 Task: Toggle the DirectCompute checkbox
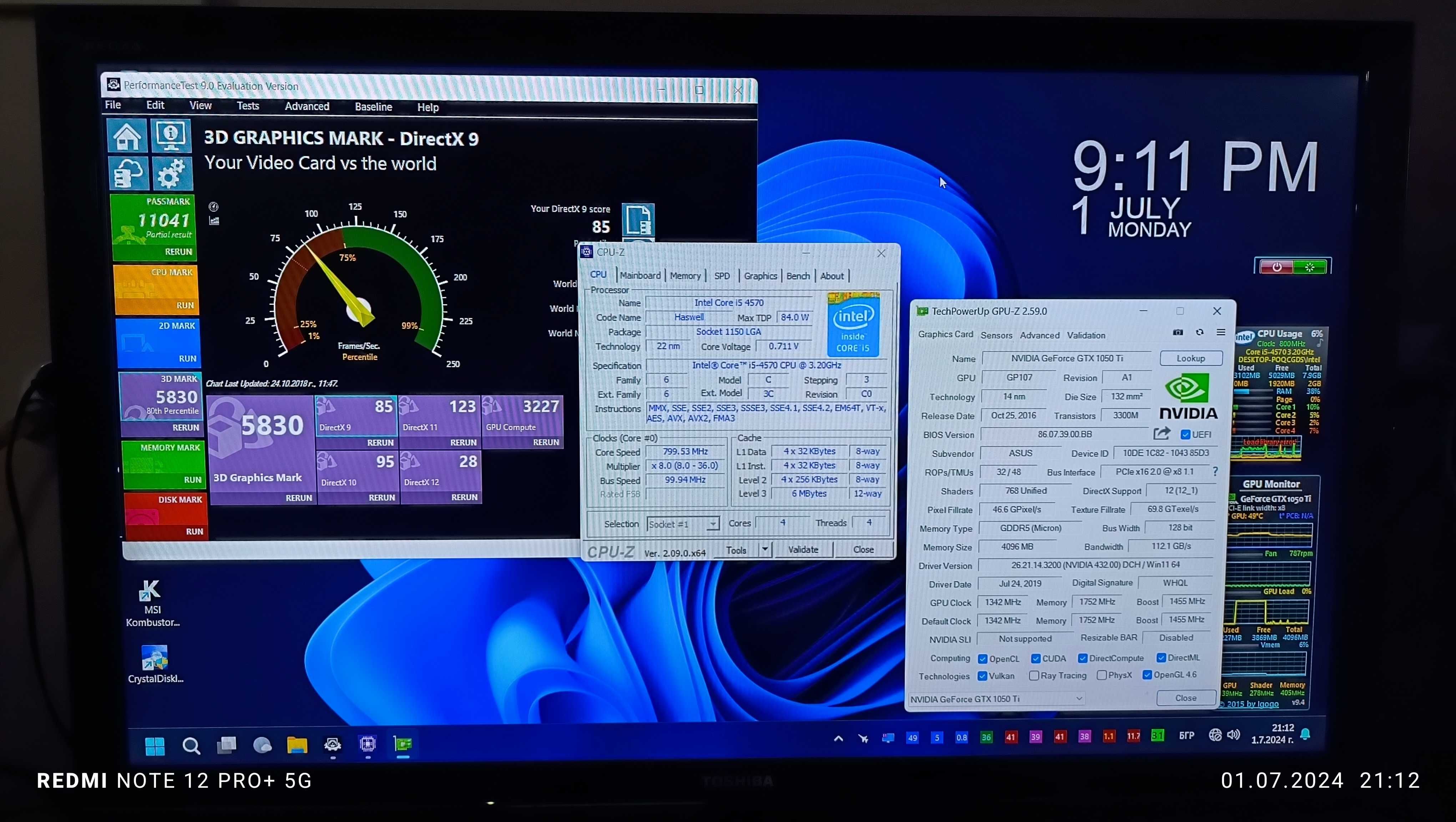click(x=1082, y=658)
